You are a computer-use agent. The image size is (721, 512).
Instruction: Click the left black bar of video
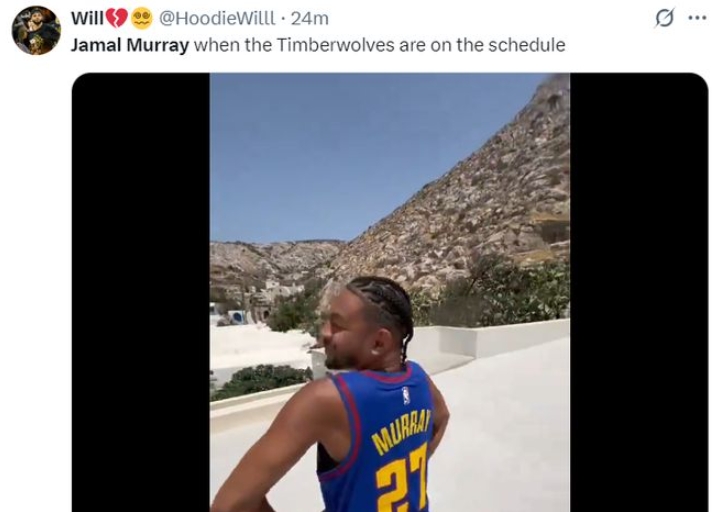[x=141, y=293]
